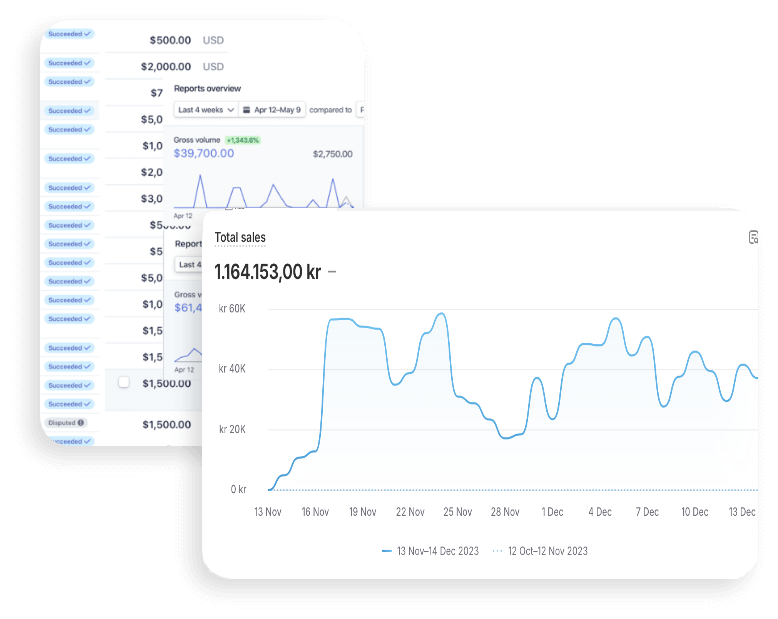The width and height of the screenshot is (778, 619).
Task: Expand the comparison period dropdown after 'compared to'
Action: pos(361,110)
